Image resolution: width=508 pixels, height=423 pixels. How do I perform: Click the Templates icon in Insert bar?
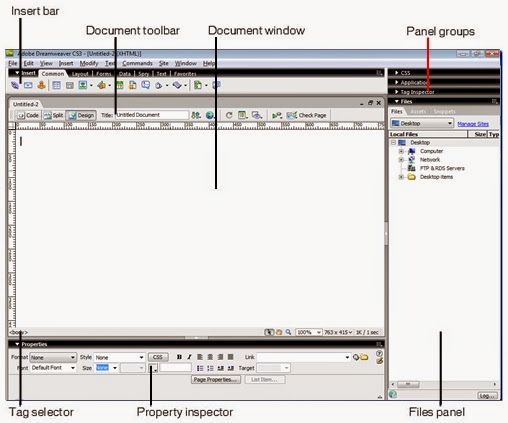pyautogui.click(x=198, y=85)
